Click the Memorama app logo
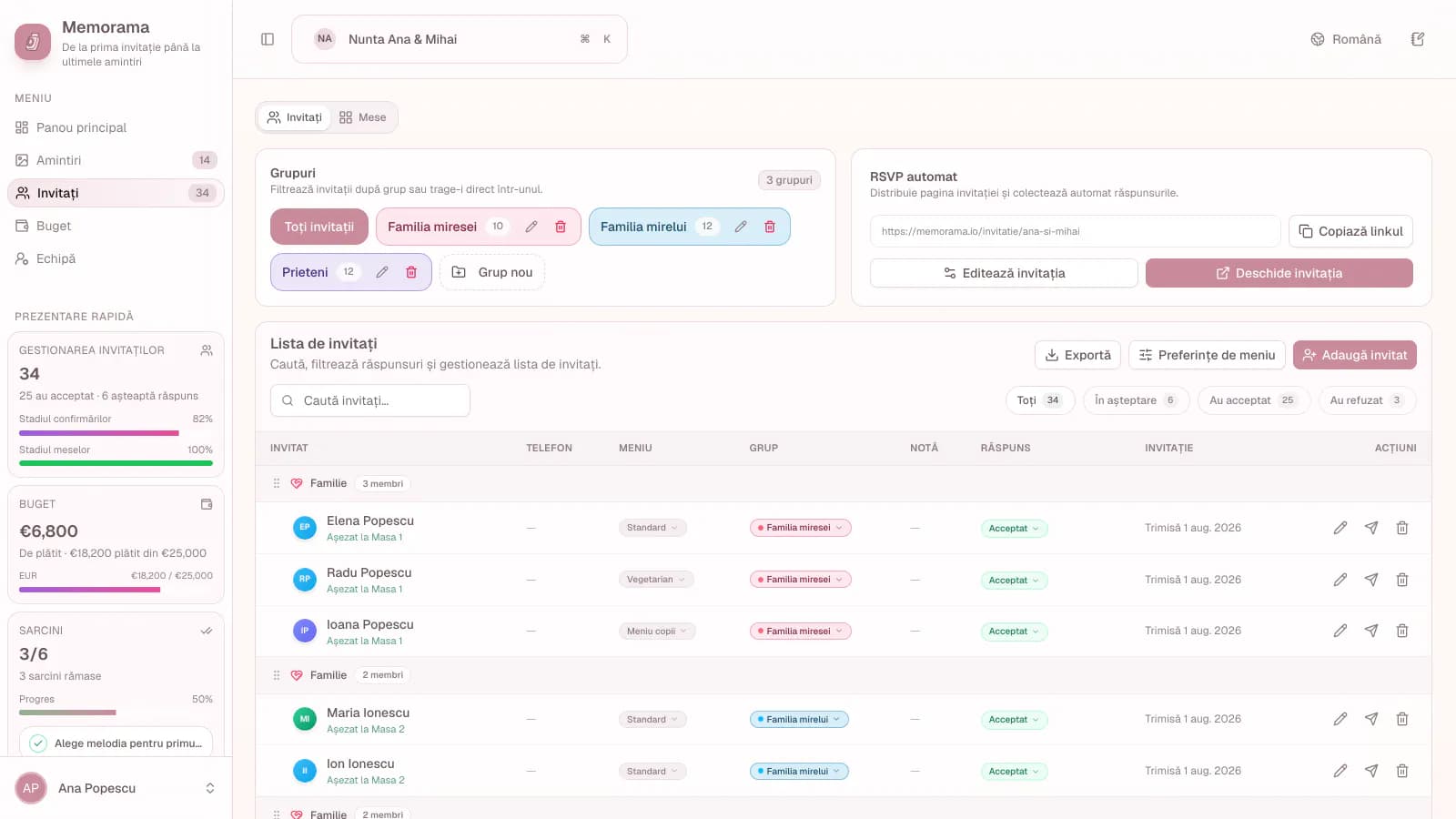The image size is (1456, 819). [33, 42]
